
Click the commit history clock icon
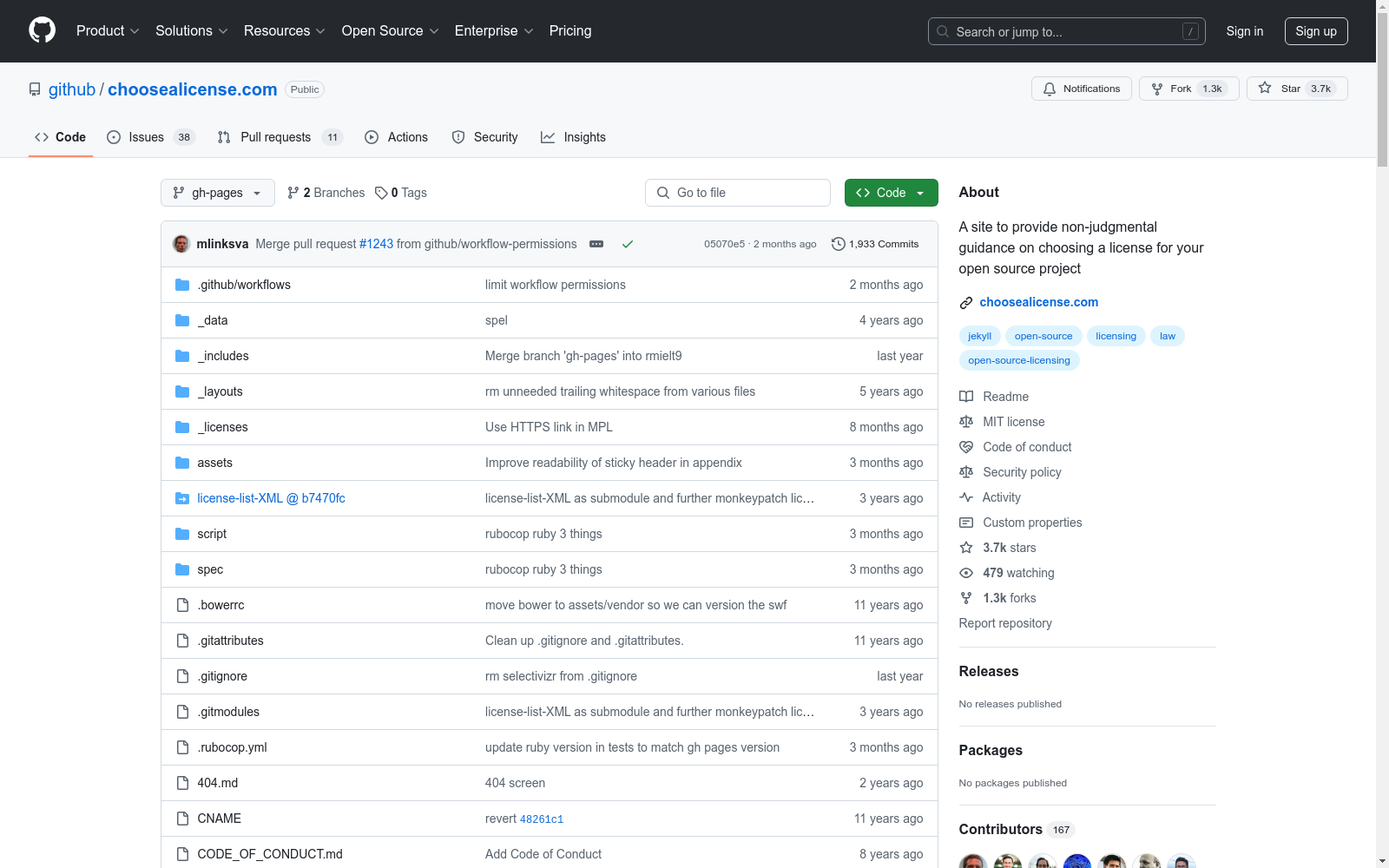(838, 244)
